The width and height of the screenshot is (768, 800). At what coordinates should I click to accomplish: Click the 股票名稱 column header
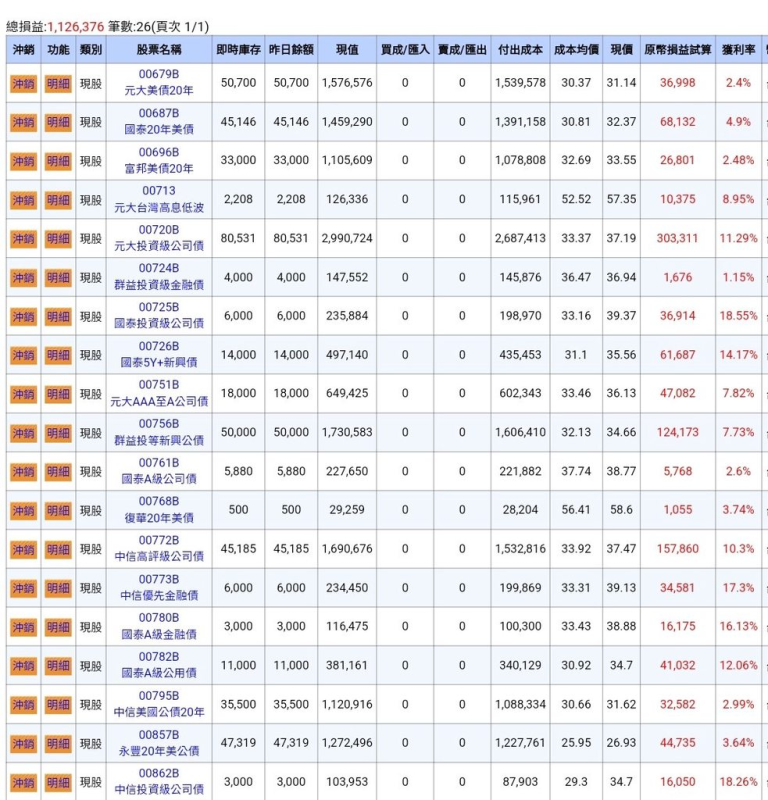(x=159, y=49)
